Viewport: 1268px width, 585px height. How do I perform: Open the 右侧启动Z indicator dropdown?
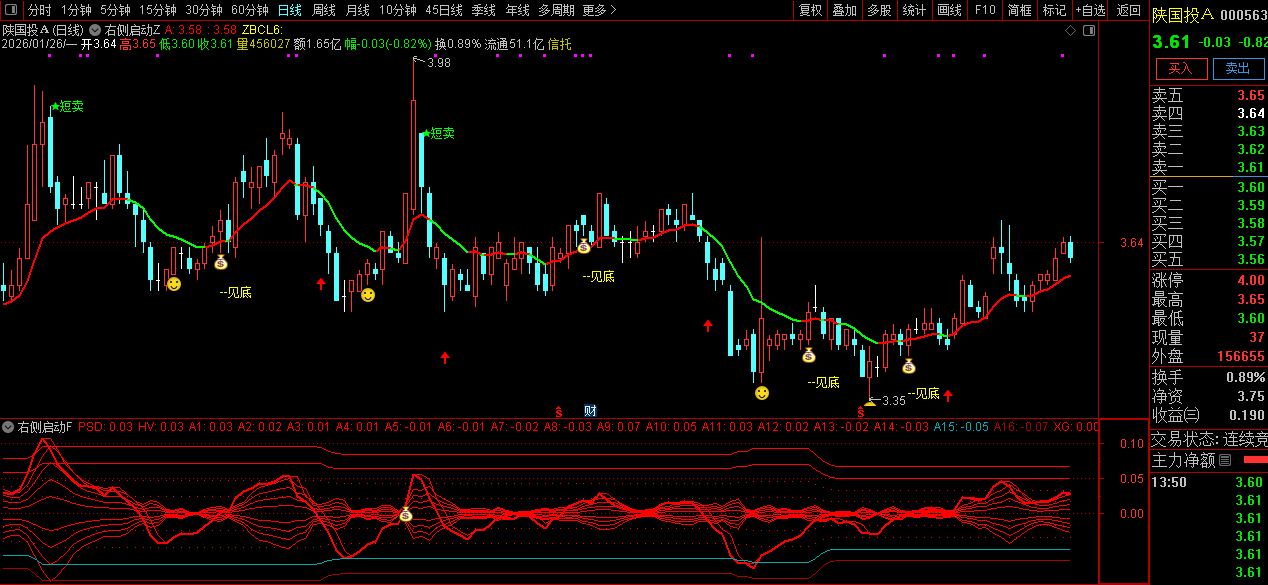pyautogui.click(x=95, y=30)
